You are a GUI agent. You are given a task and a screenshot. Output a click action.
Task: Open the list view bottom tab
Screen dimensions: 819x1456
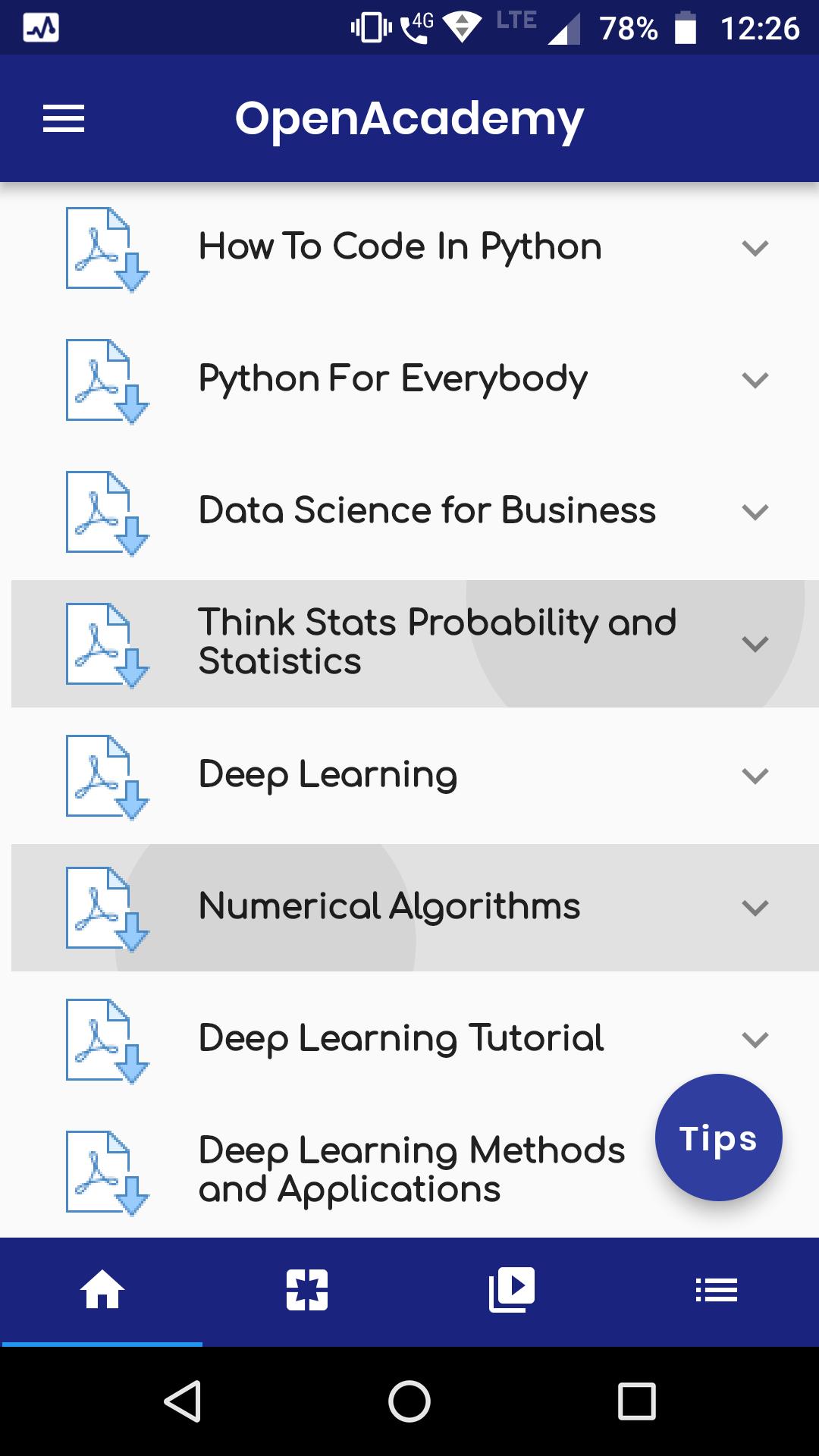tap(717, 1290)
